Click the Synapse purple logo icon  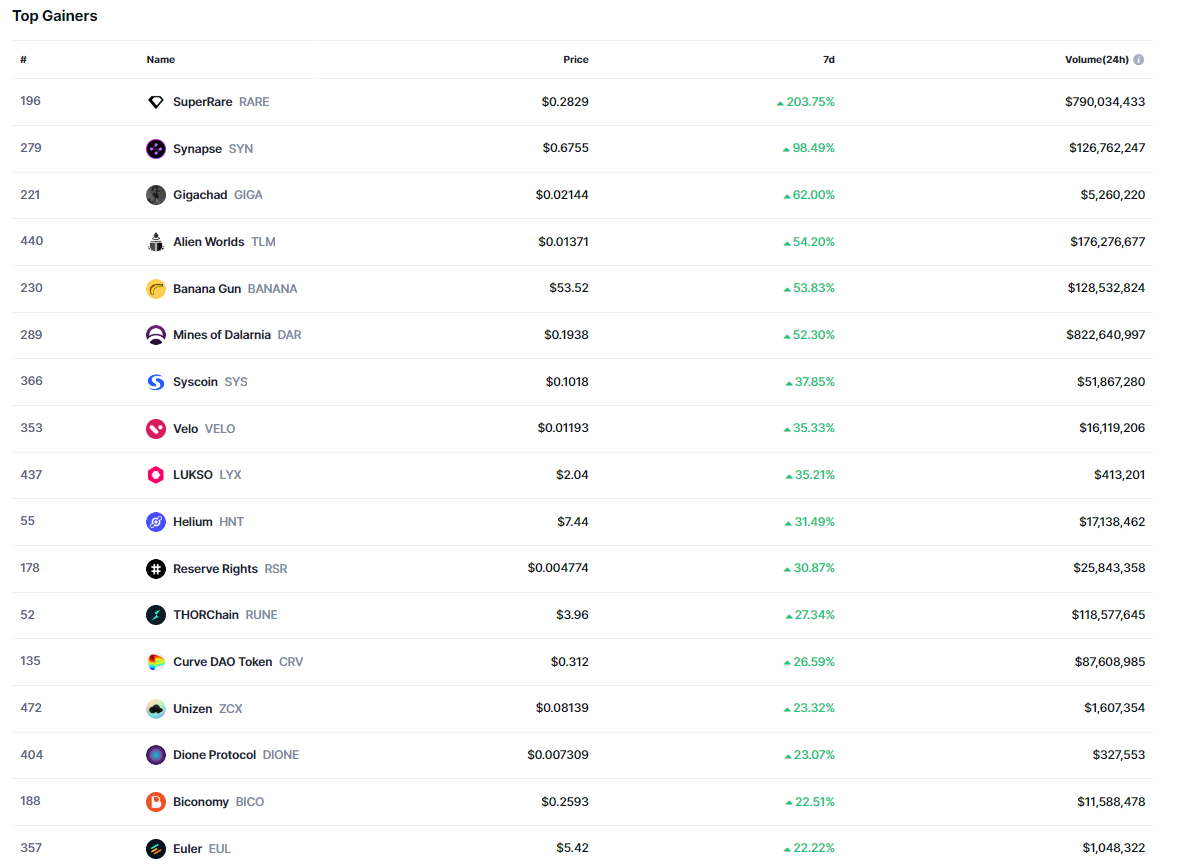tap(155, 149)
